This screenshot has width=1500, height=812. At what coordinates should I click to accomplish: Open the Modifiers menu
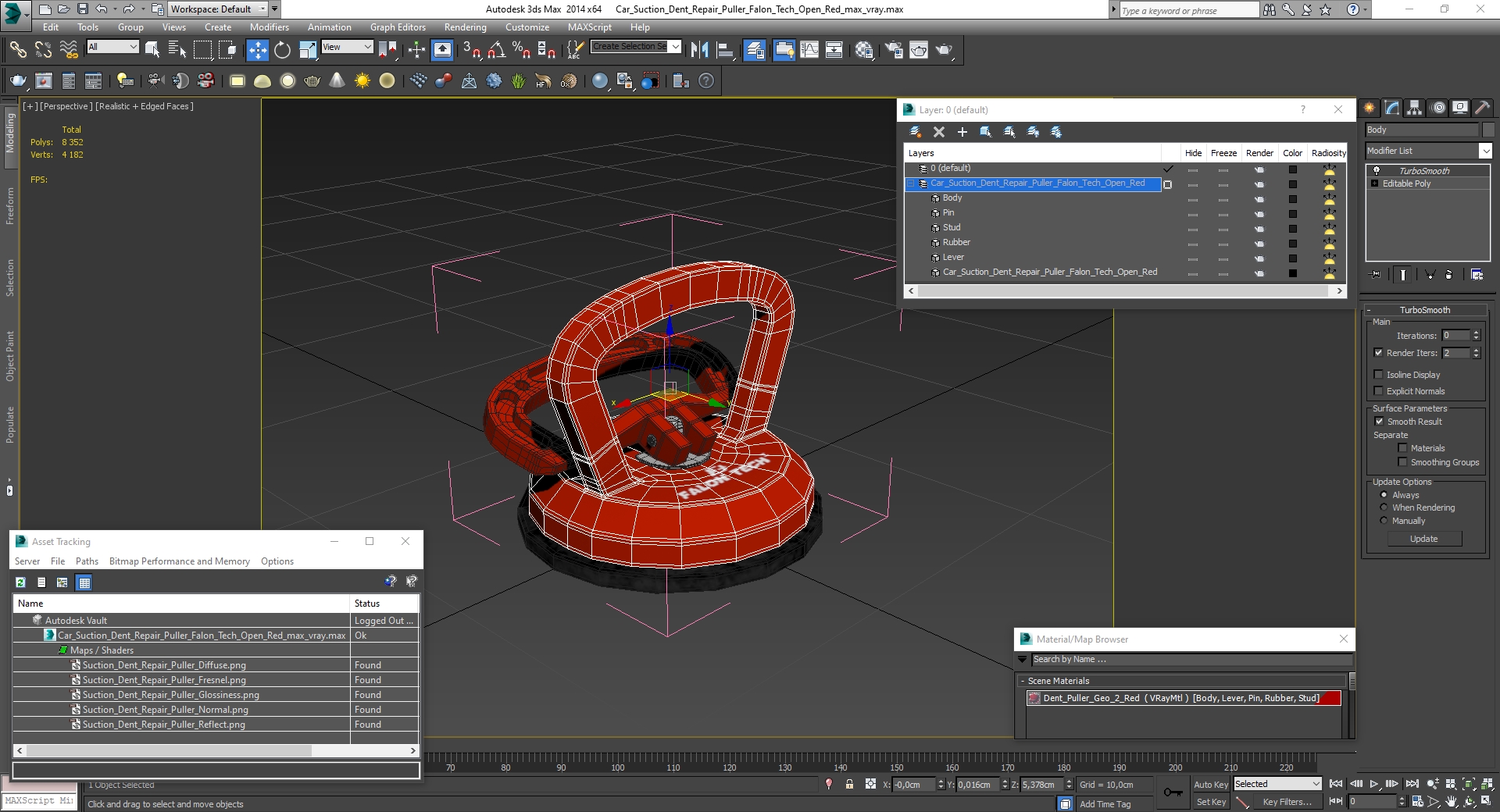(x=269, y=27)
